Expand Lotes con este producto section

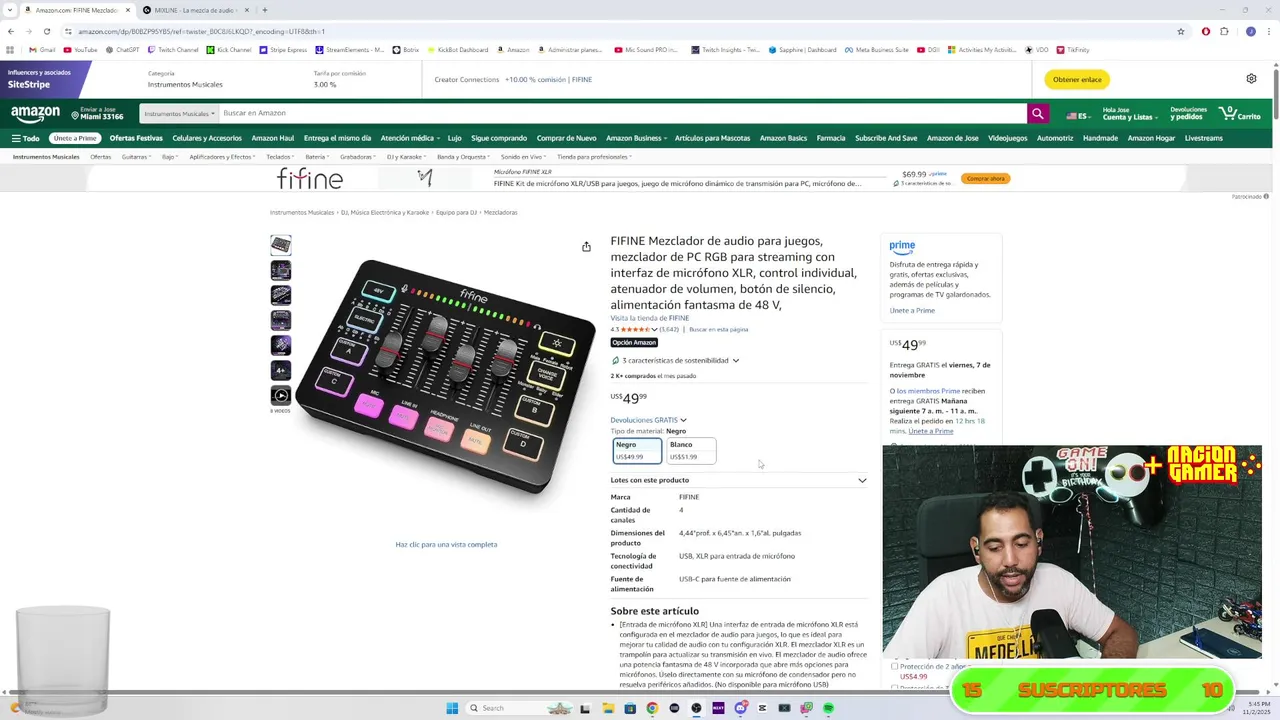(x=739, y=480)
